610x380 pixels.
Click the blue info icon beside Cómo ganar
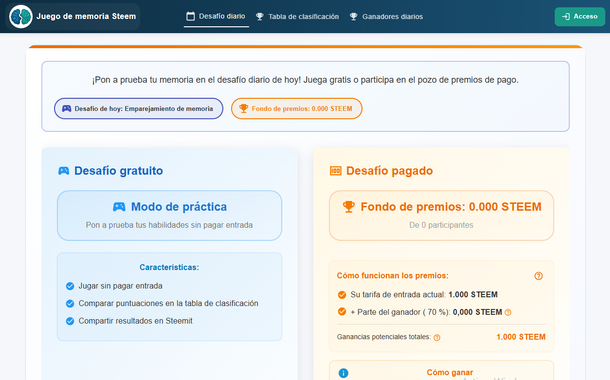(x=343, y=373)
